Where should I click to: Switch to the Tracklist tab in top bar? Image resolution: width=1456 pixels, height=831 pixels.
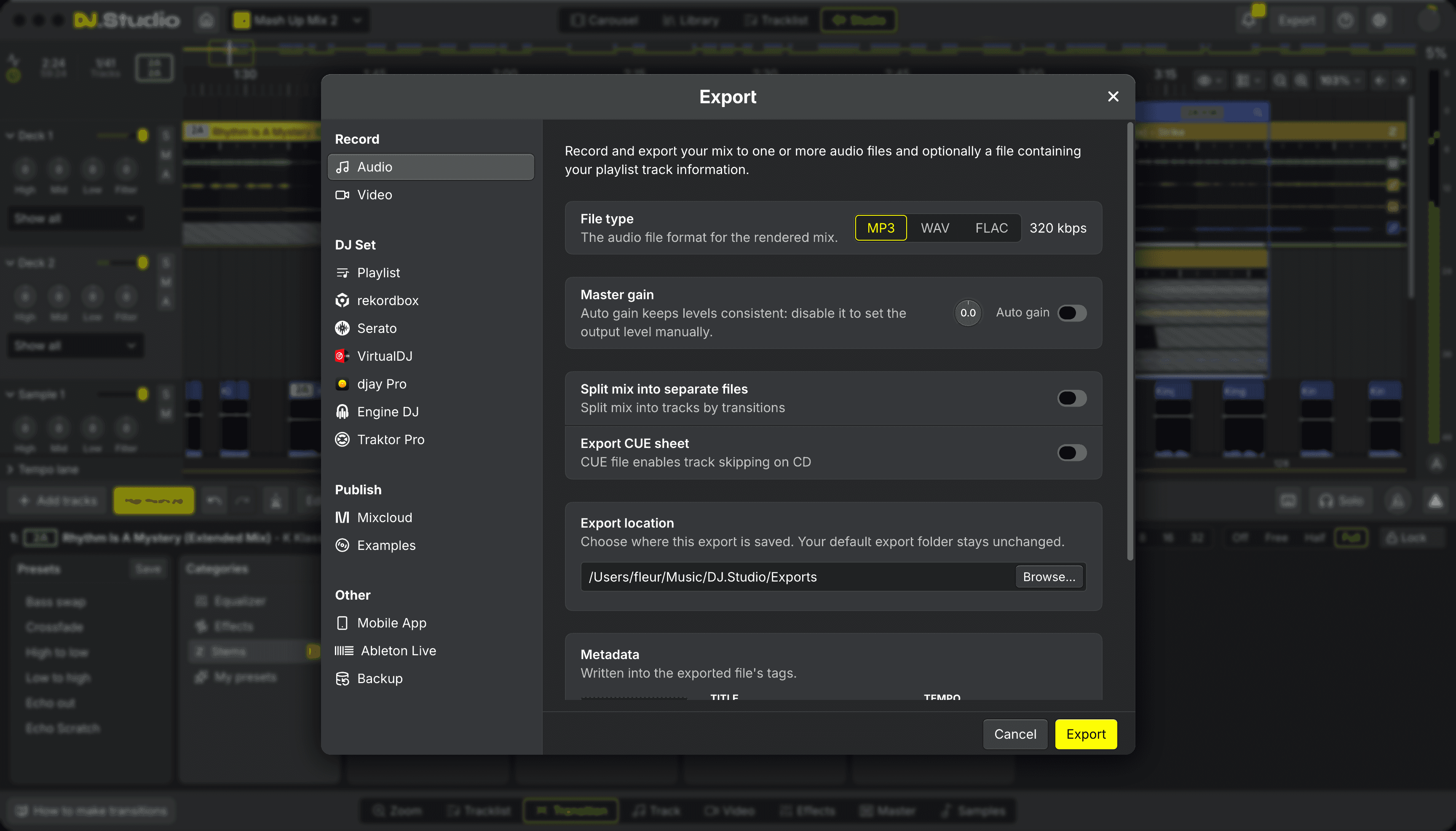[x=776, y=21]
